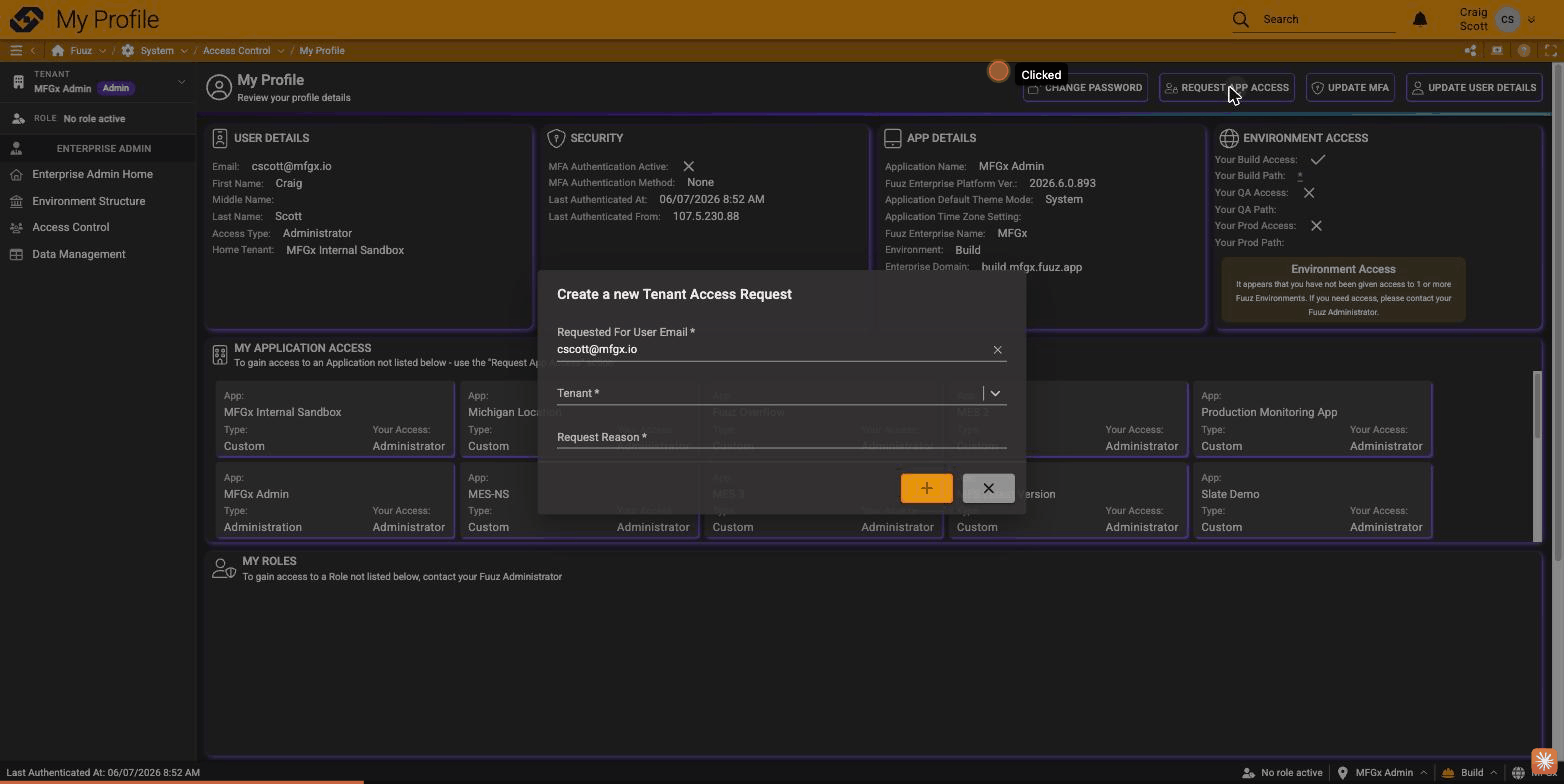Open the Fuuz breadcrumb dropdown arrow
The image size is (1568, 784).
pos(103,50)
